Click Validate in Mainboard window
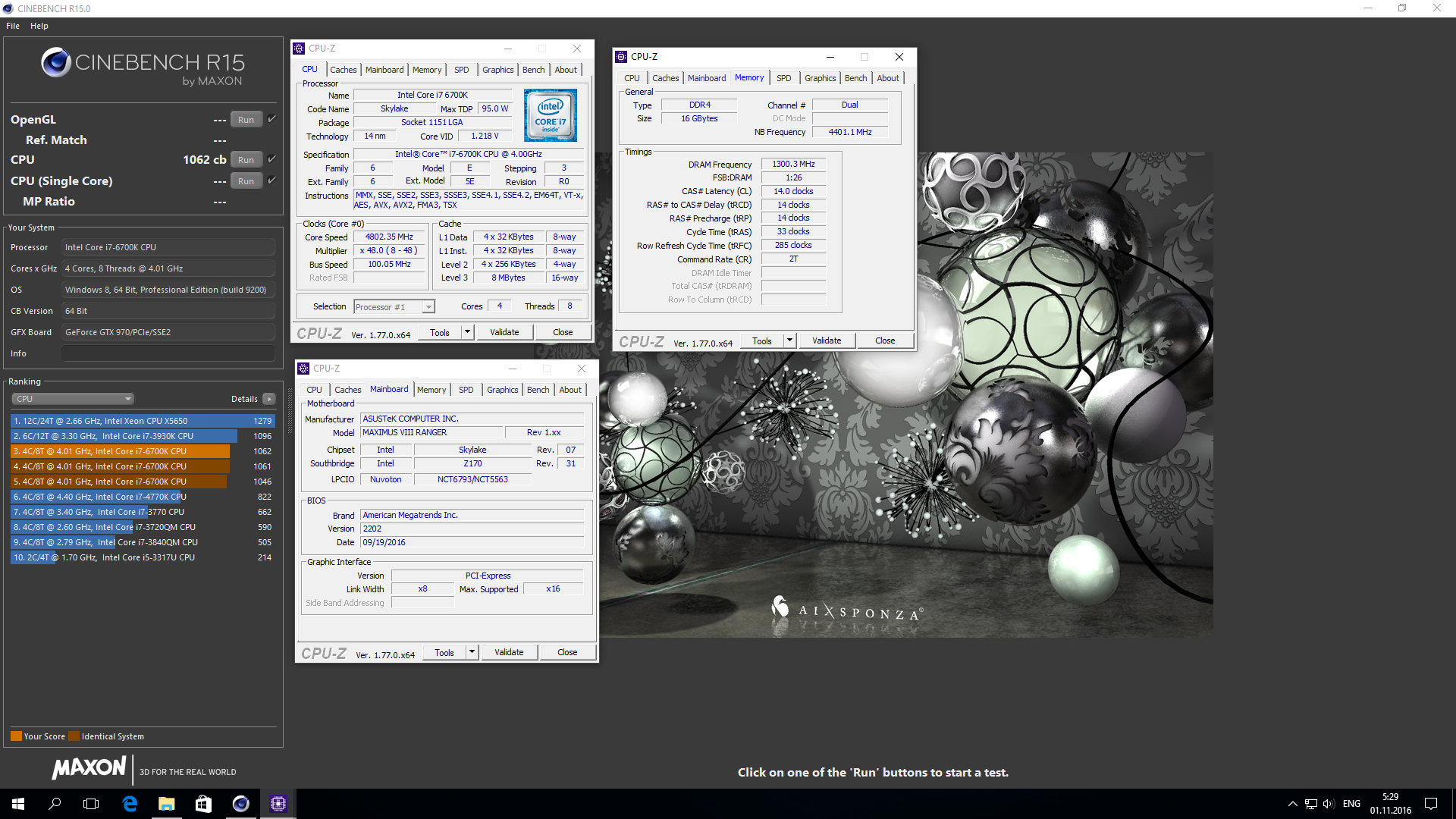The image size is (1456, 819). point(509,652)
